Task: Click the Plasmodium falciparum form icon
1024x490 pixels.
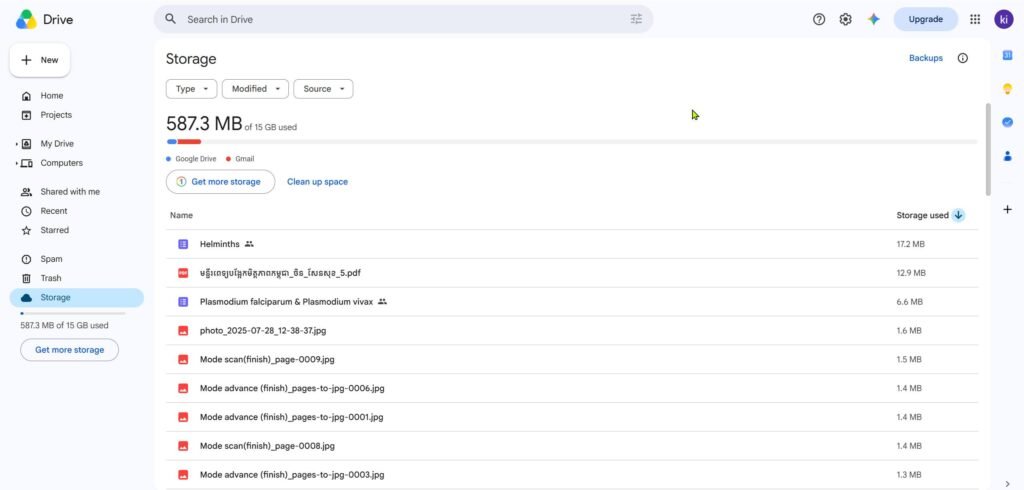Action: [x=183, y=302]
